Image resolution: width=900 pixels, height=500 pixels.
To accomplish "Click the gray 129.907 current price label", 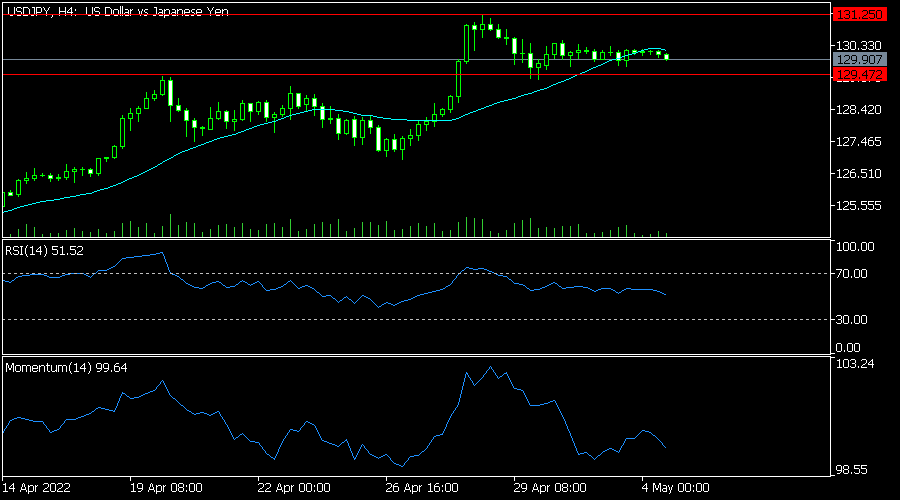I will [857, 60].
